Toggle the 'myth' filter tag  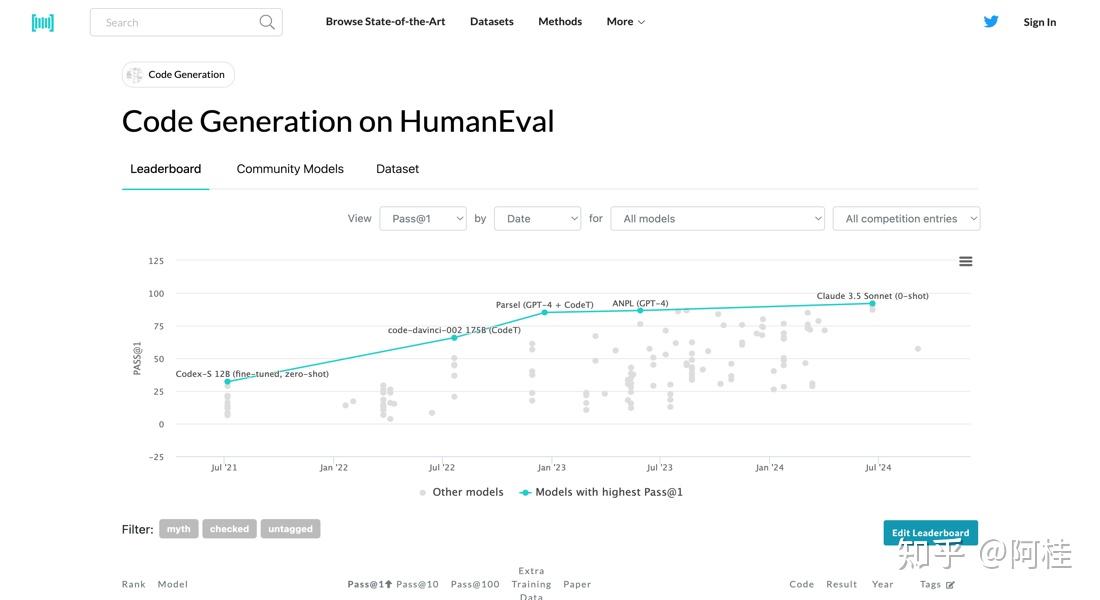pyautogui.click(x=178, y=529)
